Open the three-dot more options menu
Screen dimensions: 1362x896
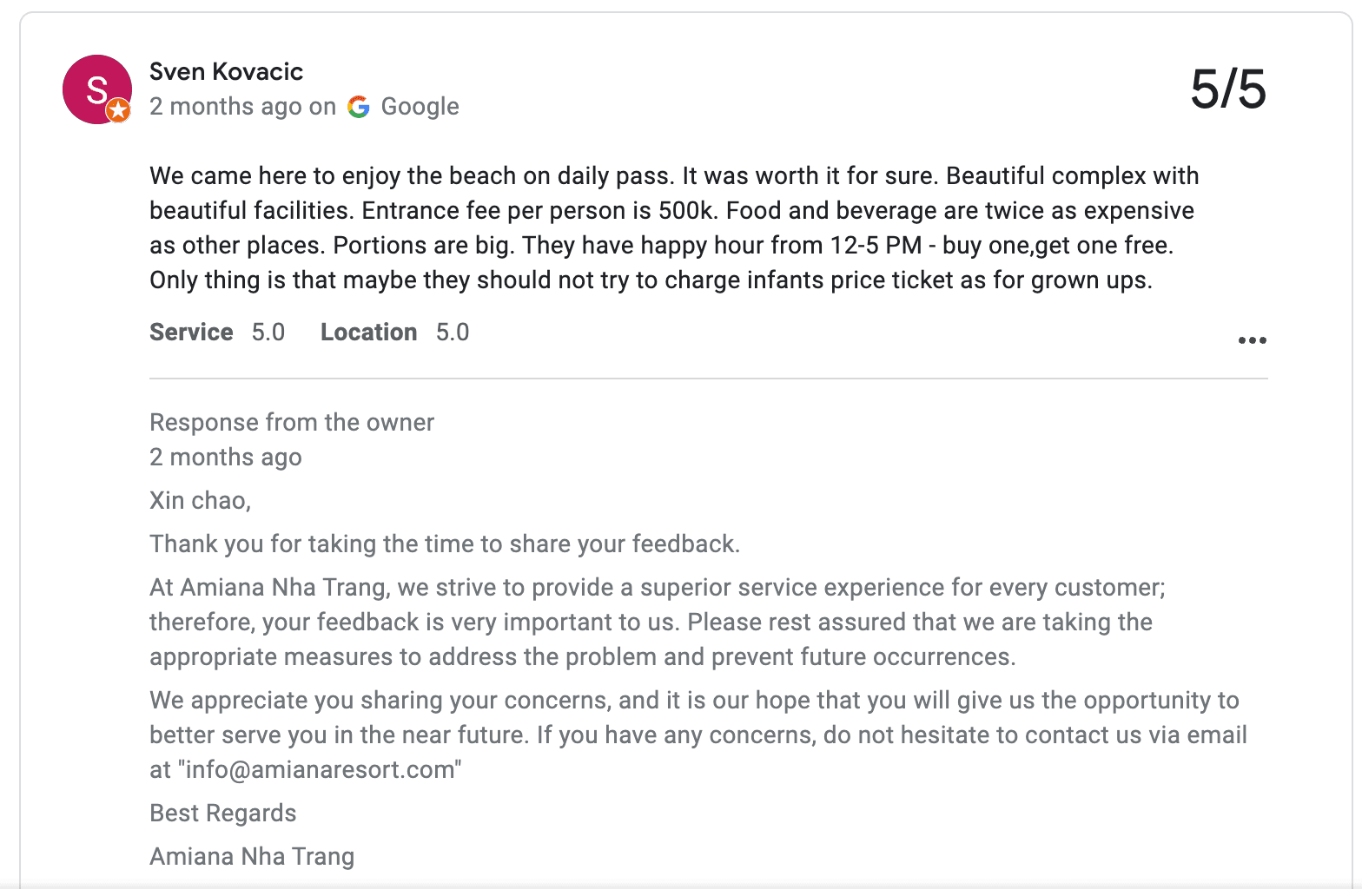pyautogui.click(x=1252, y=340)
